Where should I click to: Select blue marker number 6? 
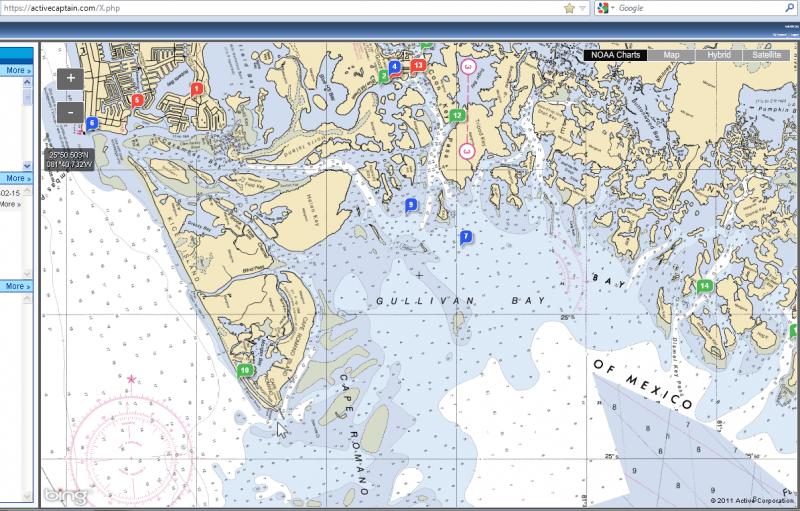click(x=92, y=123)
